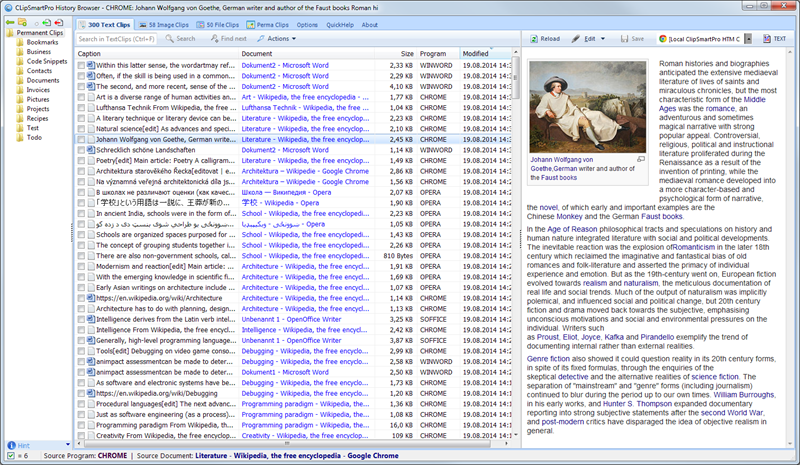Screen dimensions: 800x465
Task: Tick checkbox beside Lufthansa Technik clip
Action: (x=82, y=107)
